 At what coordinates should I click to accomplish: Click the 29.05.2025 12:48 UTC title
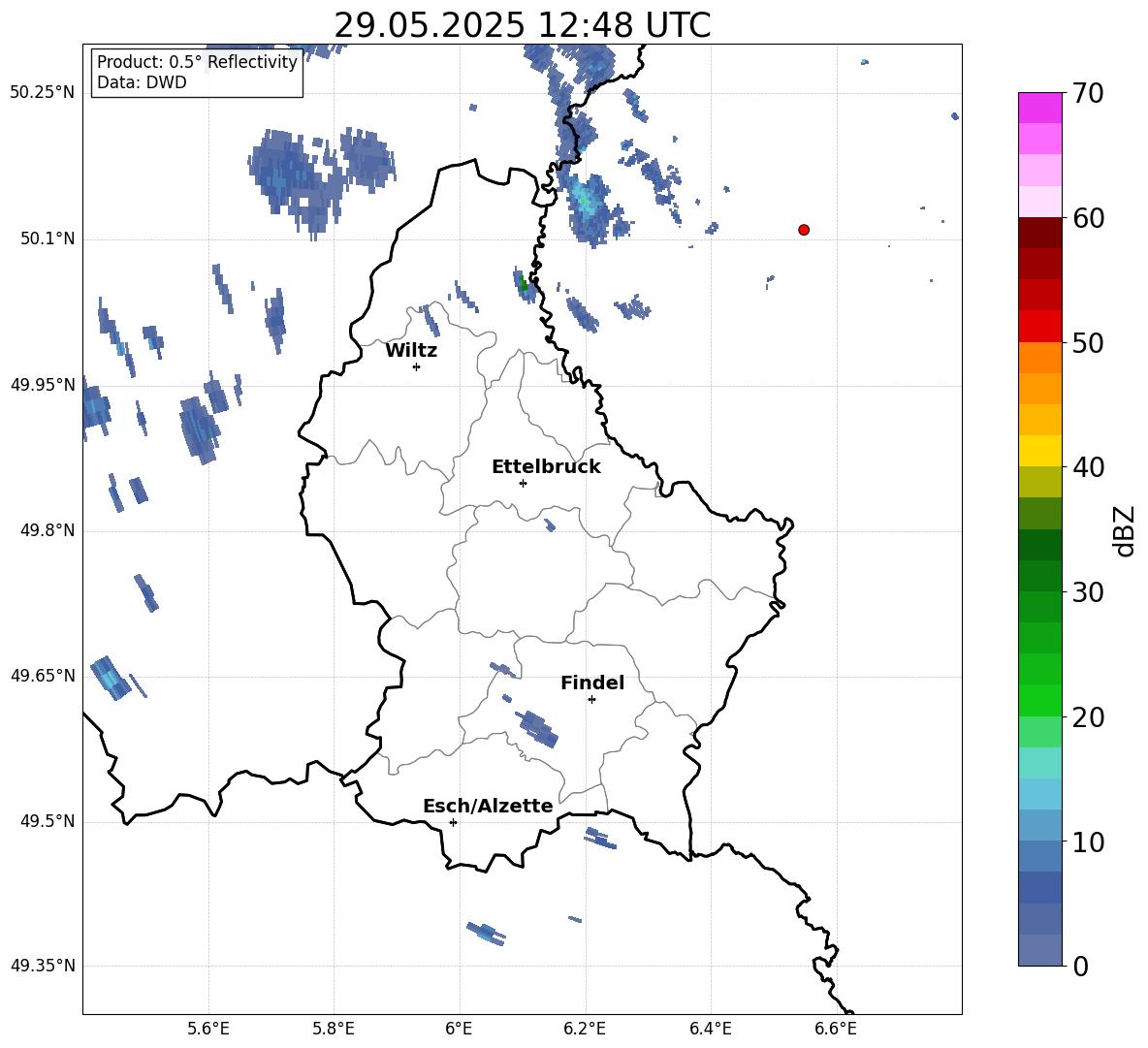pos(522,25)
